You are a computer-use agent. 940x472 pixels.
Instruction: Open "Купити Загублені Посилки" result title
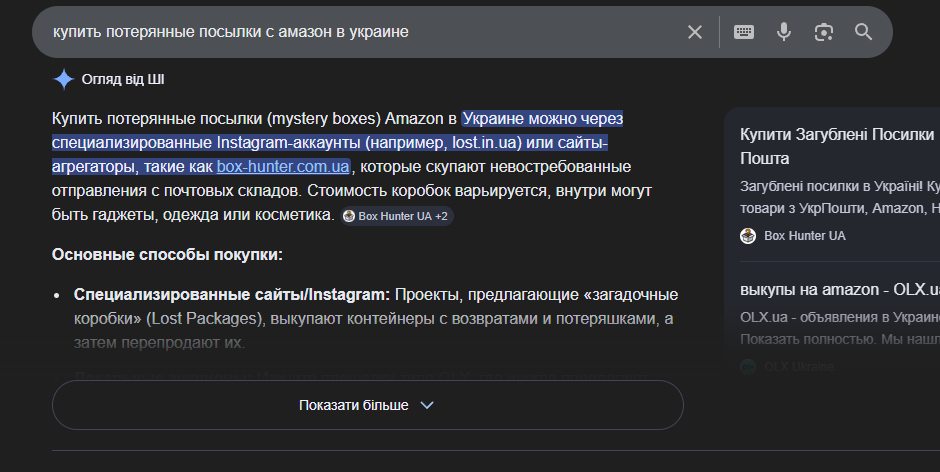[x=837, y=134]
